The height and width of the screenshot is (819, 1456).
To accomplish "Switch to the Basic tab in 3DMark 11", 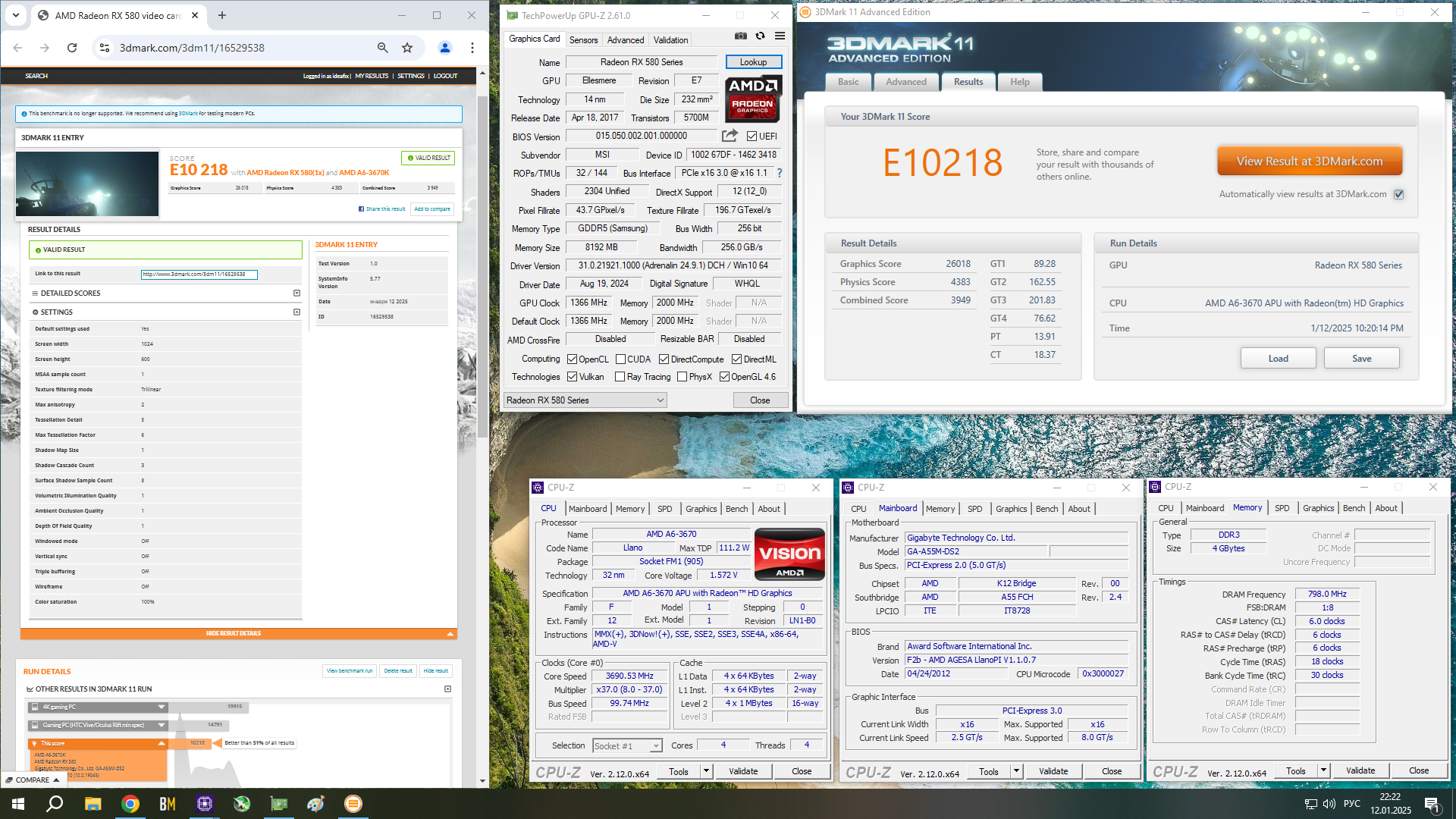I will coord(849,82).
